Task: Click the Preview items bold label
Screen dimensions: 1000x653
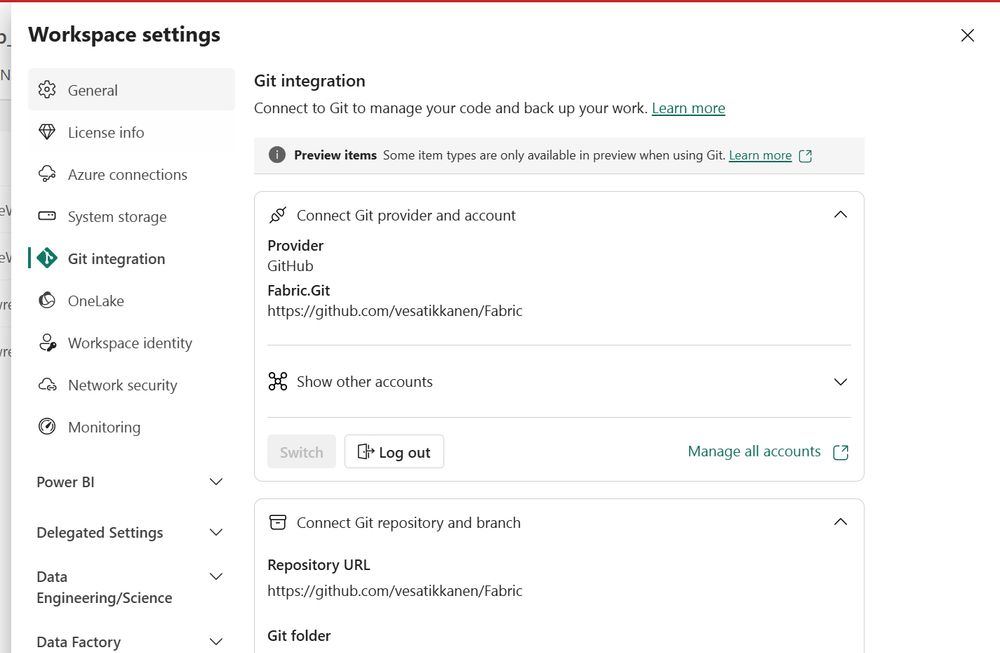Action: point(335,155)
